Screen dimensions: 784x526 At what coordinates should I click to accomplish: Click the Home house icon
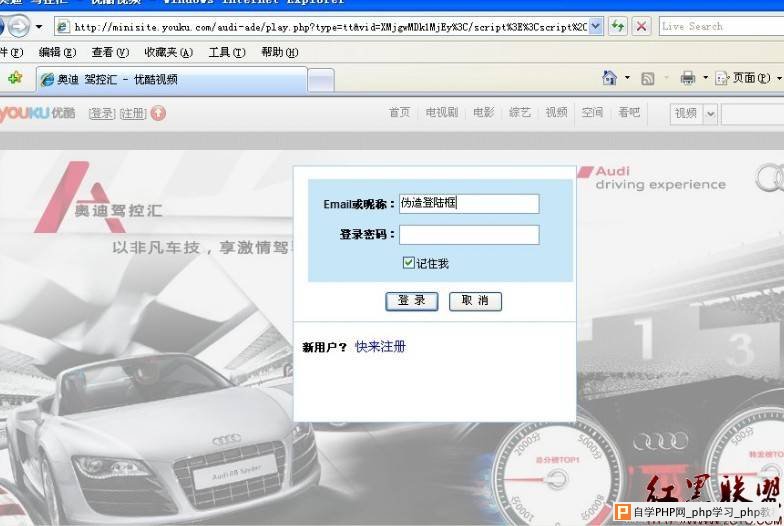(x=609, y=78)
